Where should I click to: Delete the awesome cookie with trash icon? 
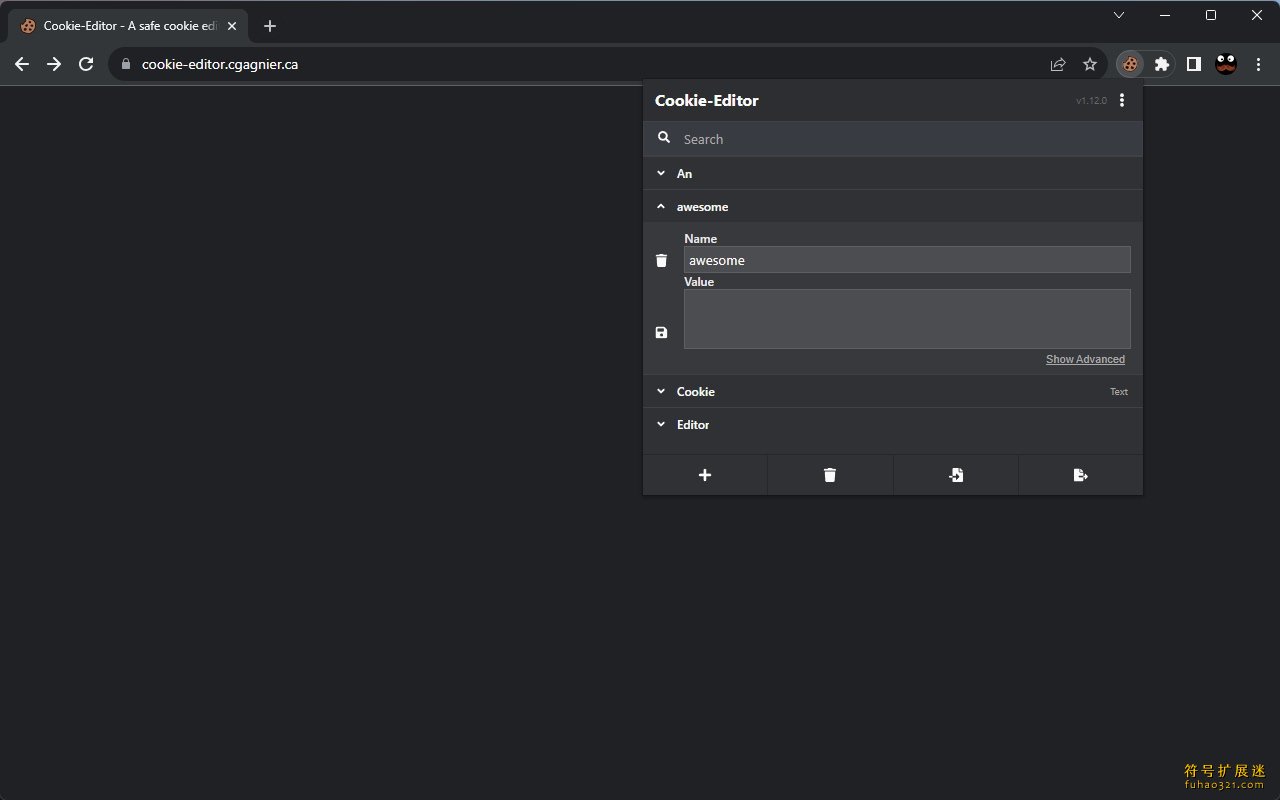point(661,260)
